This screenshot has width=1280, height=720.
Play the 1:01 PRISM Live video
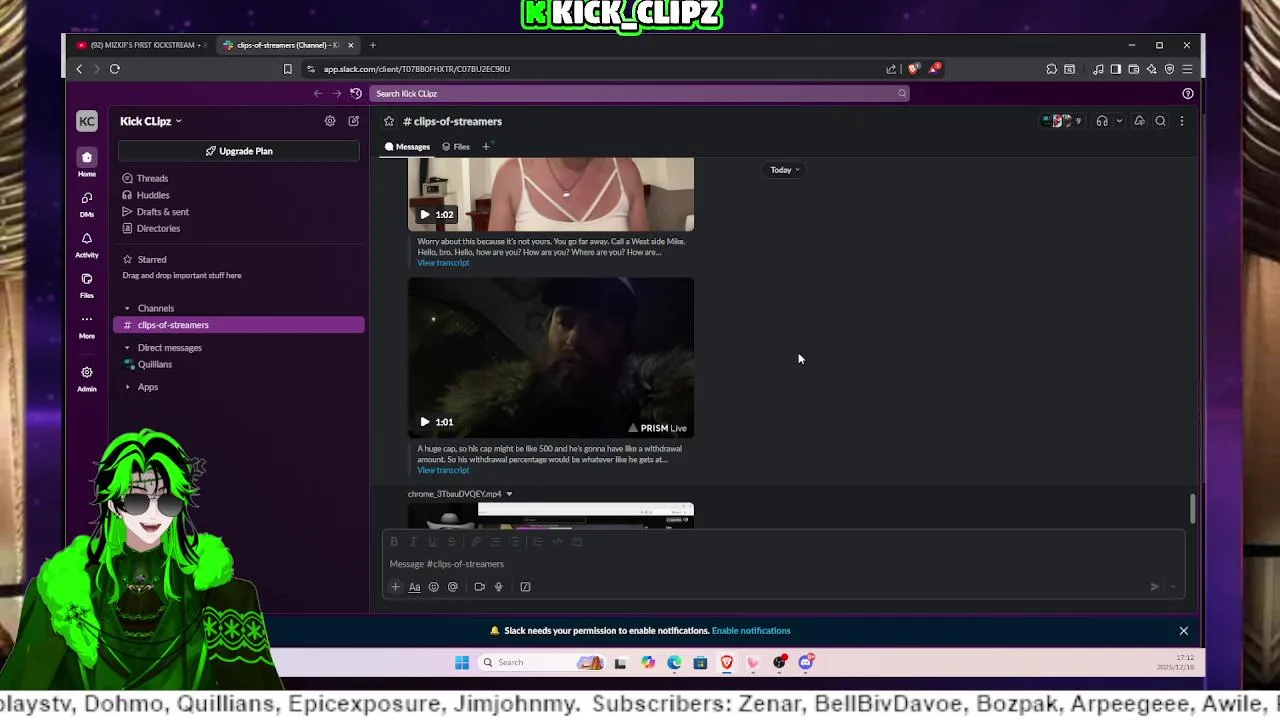pos(425,422)
